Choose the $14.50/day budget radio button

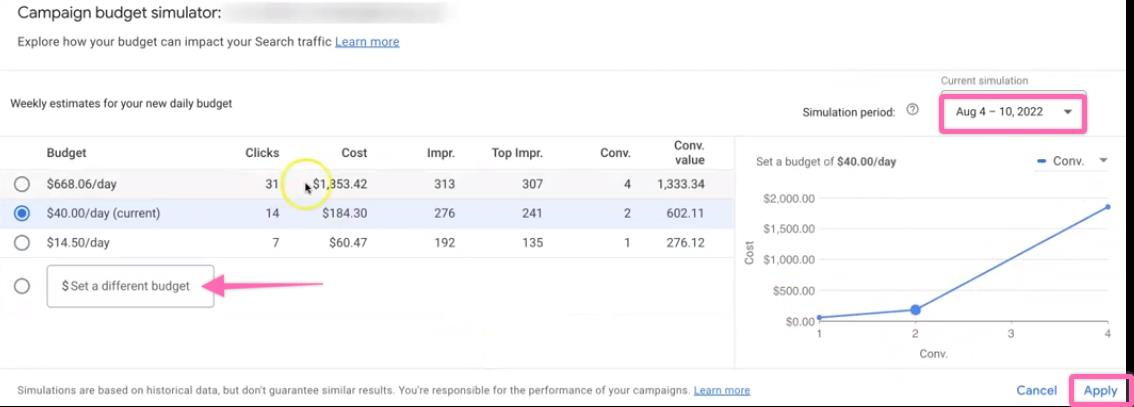click(x=22, y=242)
